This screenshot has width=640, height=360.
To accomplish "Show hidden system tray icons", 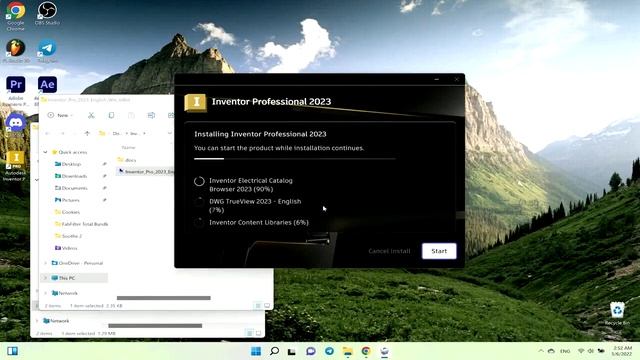I will (541, 351).
